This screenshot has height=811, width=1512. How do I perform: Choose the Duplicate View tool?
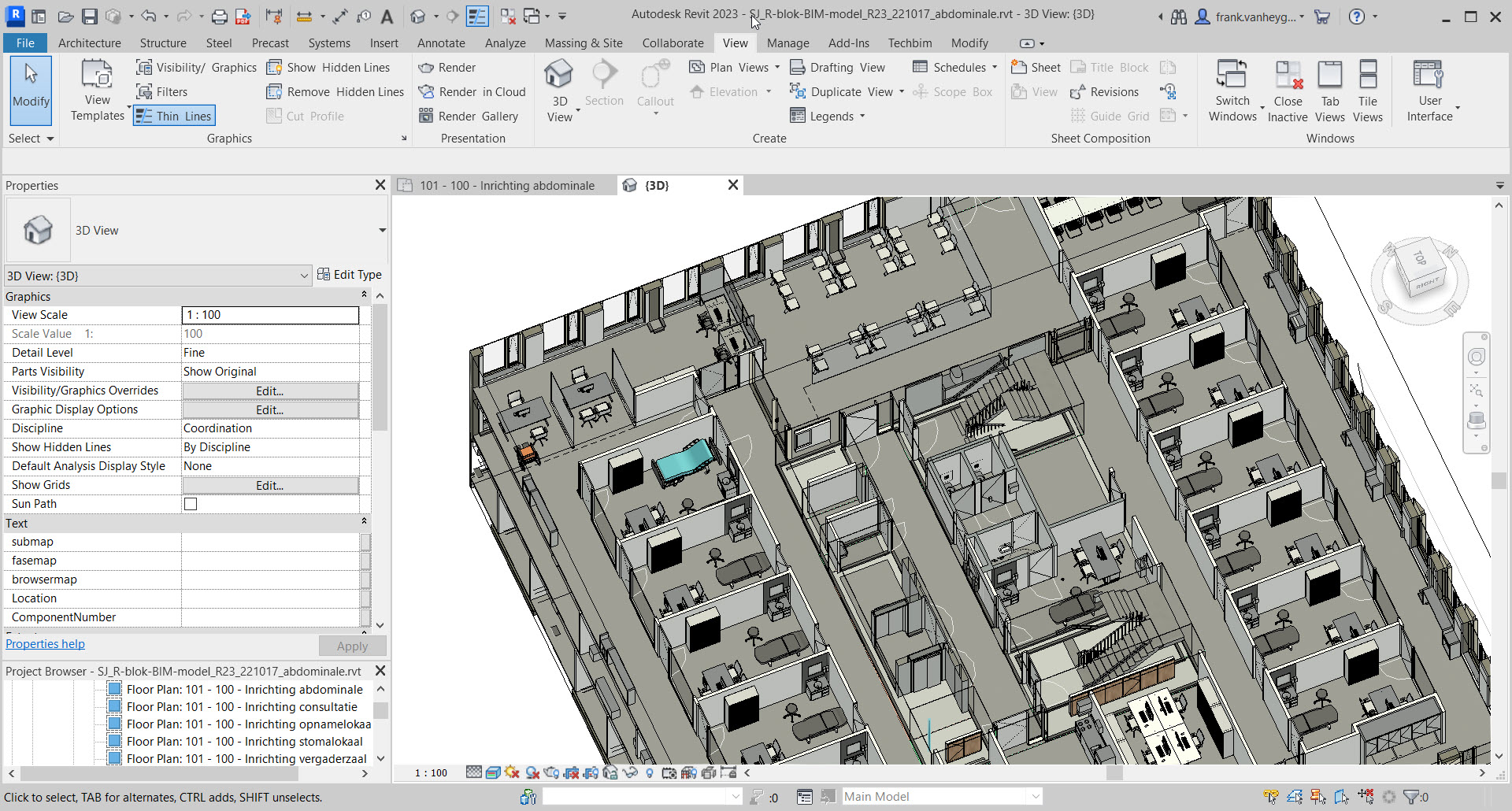843,91
